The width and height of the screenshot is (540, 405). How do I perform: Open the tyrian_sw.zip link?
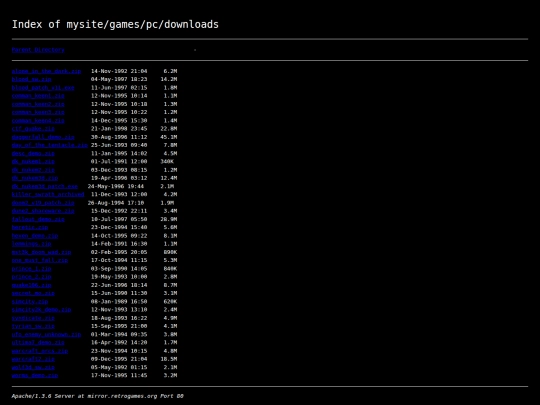[x=33, y=326]
